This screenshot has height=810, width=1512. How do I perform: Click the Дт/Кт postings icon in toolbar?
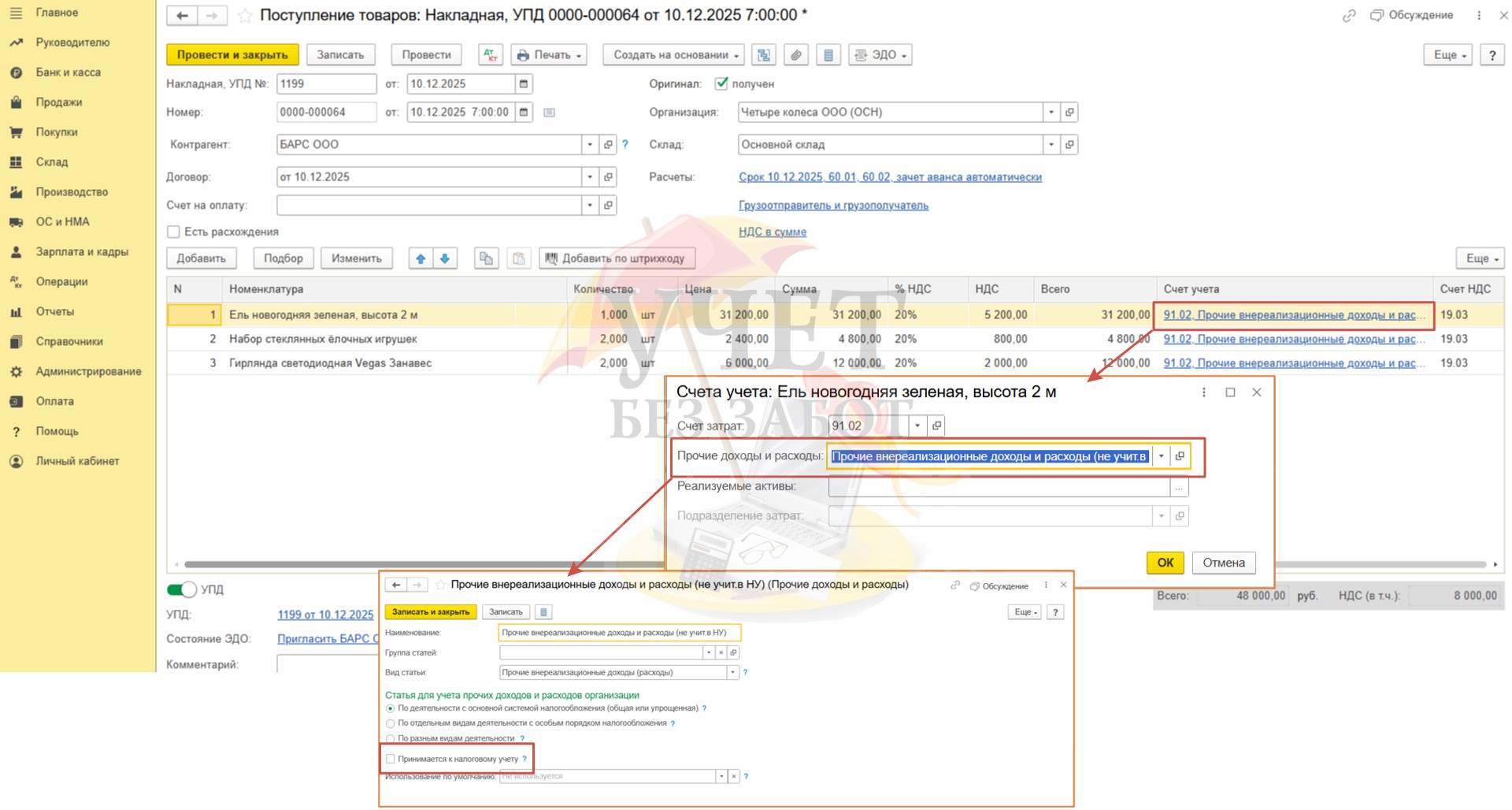(x=491, y=55)
